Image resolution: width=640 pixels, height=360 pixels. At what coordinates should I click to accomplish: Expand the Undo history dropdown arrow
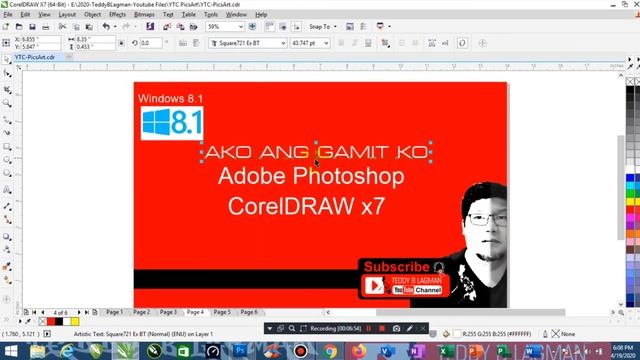click(x=115, y=27)
